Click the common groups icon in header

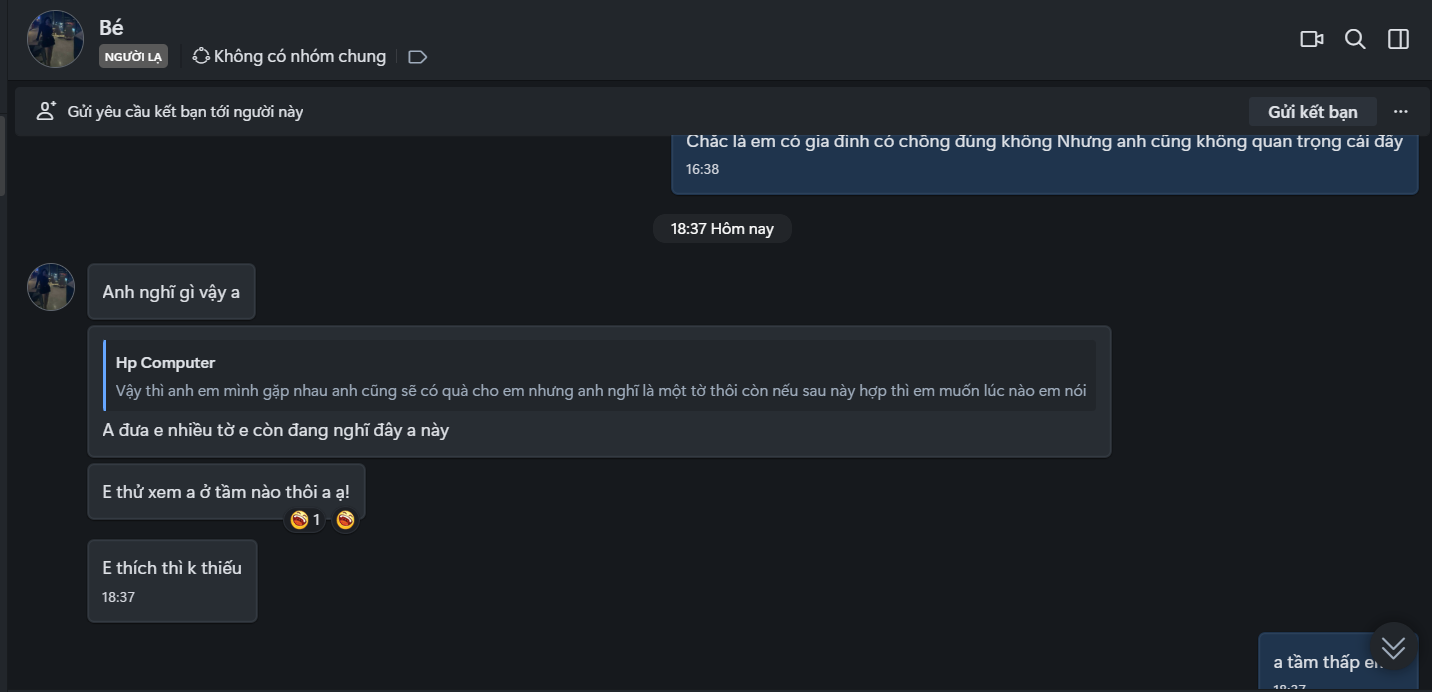(x=201, y=56)
